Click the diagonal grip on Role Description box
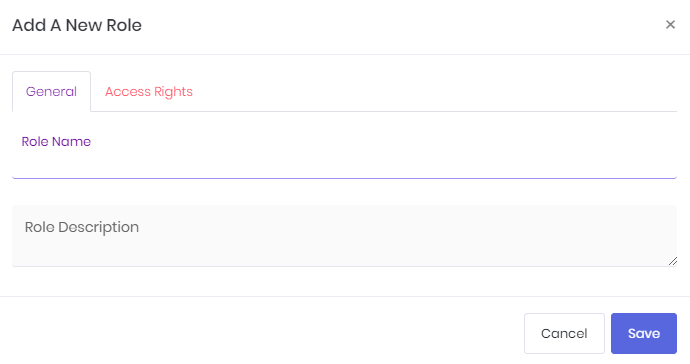The height and width of the screenshot is (364, 690). (x=672, y=261)
